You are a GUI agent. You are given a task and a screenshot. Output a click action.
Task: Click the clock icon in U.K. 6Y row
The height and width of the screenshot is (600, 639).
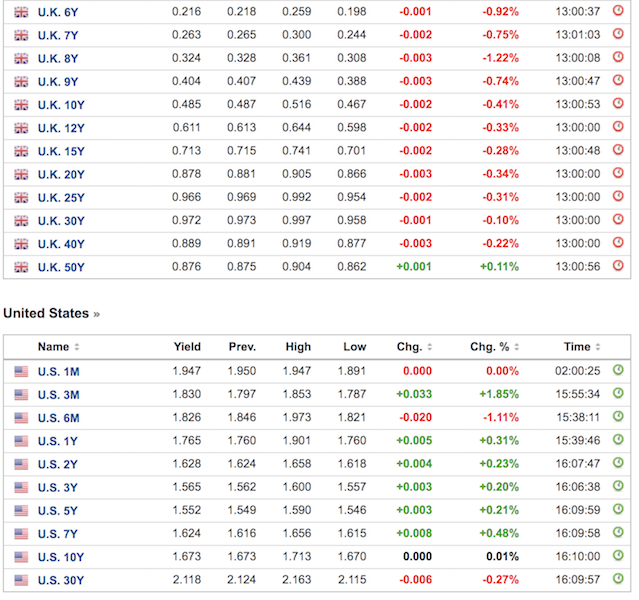618,11
